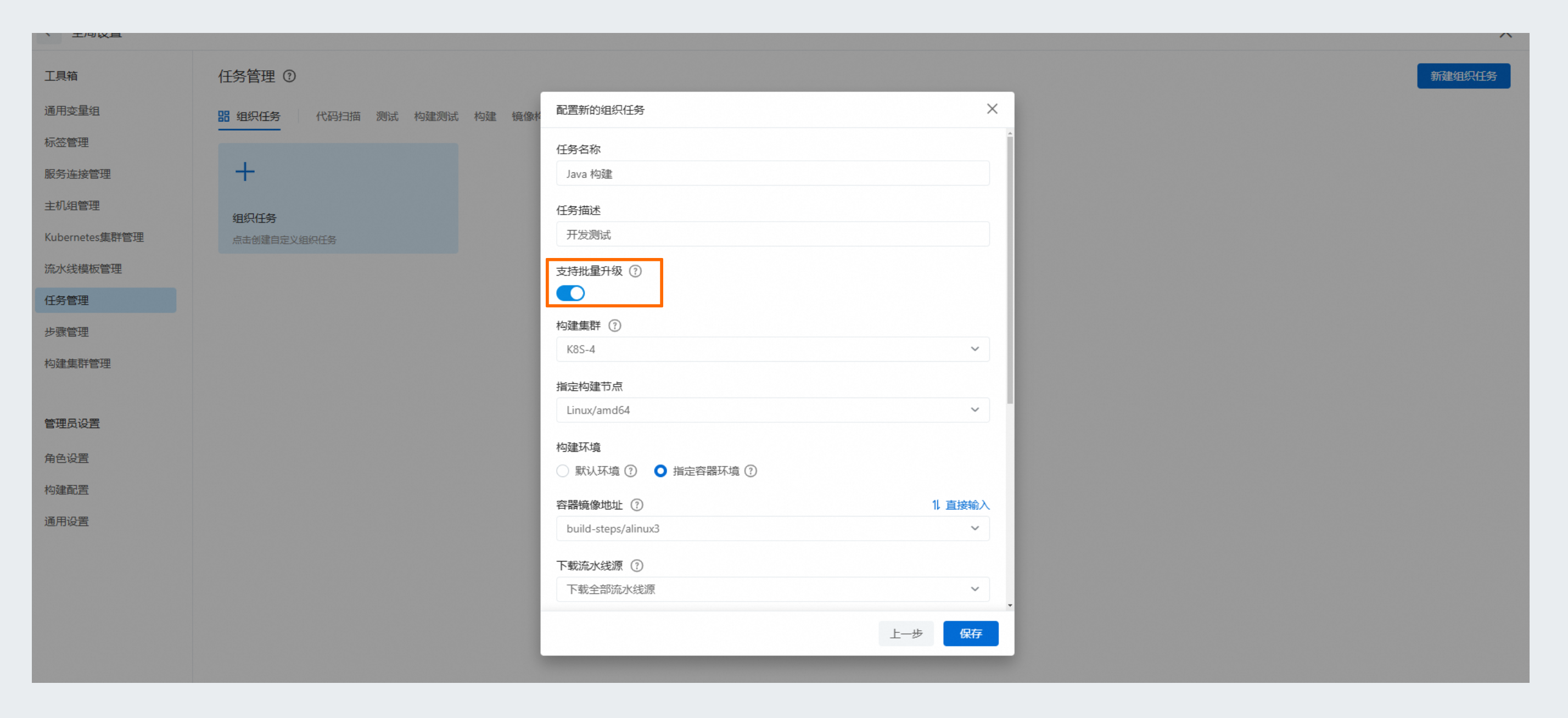Open 流水线模板管理 in sidebar
The width and height of the screenshot is (1568, 718).
(83, 269)
